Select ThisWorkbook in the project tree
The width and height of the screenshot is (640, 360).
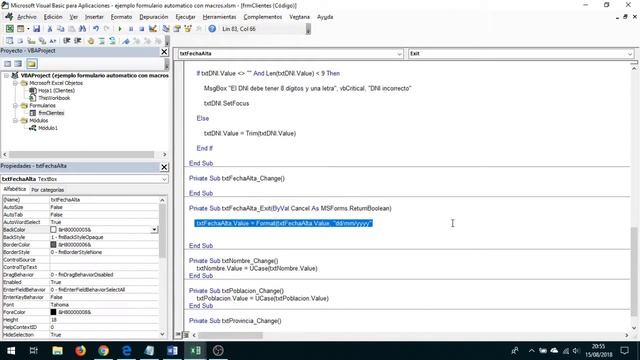pos(54,98)
